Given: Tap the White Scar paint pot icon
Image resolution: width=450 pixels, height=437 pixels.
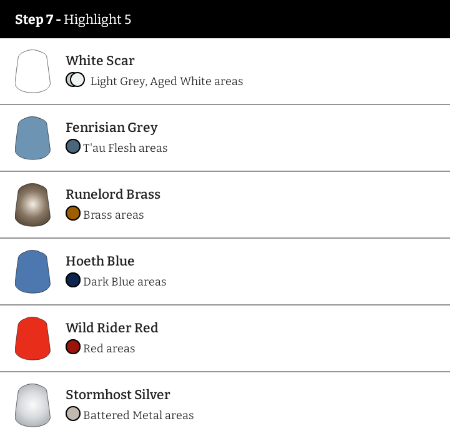Looking at the screenshot, I should point(33,71).
